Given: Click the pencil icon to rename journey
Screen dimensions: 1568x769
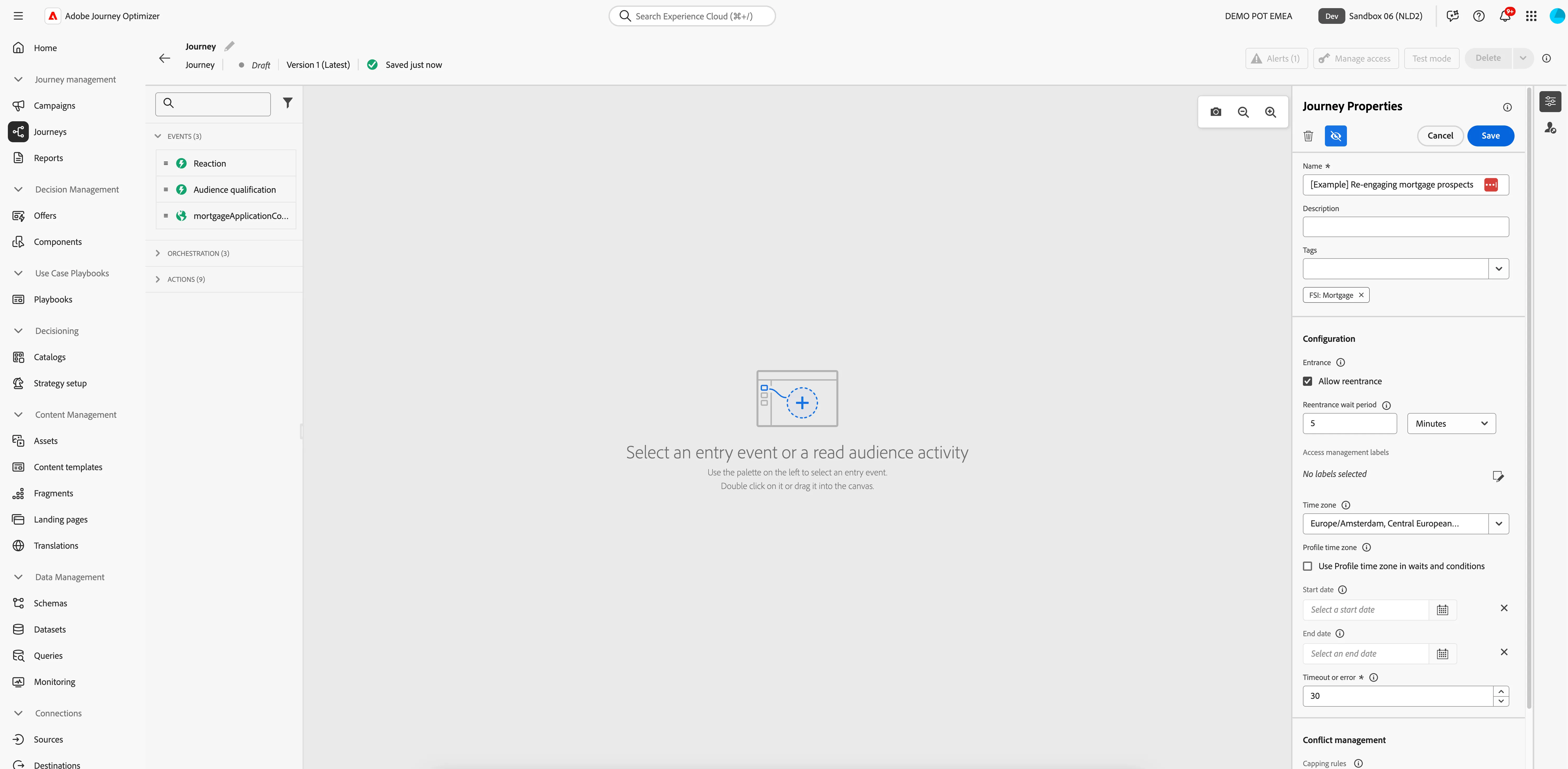Looking at the screenshot, I should (229, 46).
